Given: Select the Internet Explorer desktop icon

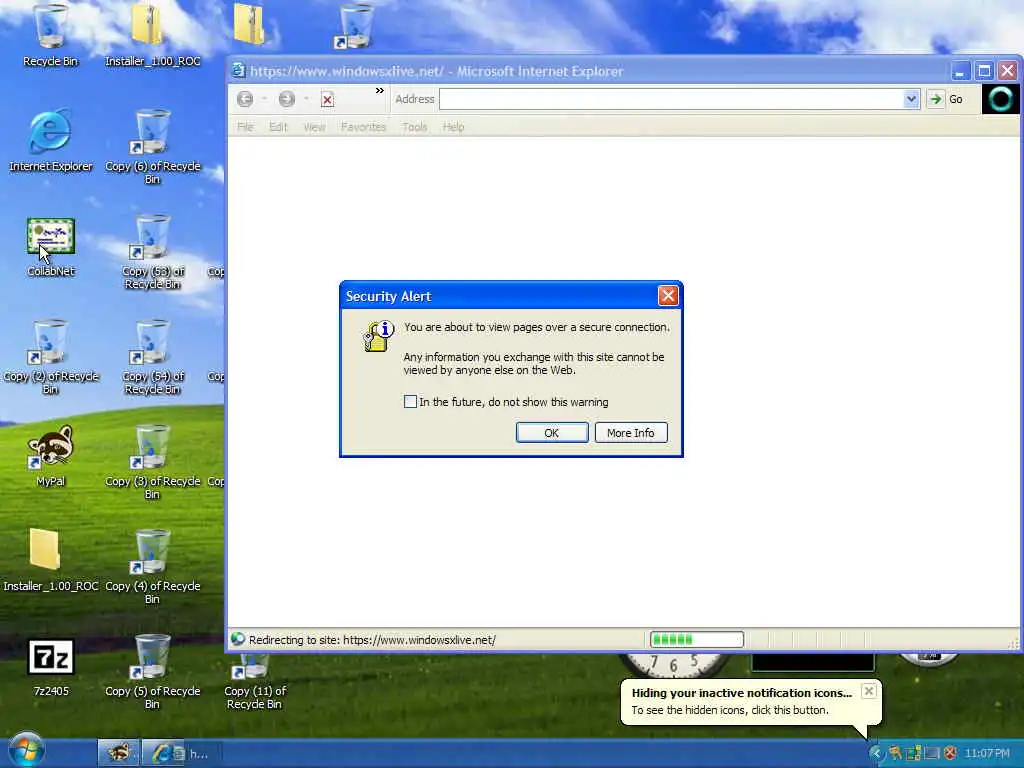Looking at the screenshot, I should [x=50, y=140].
